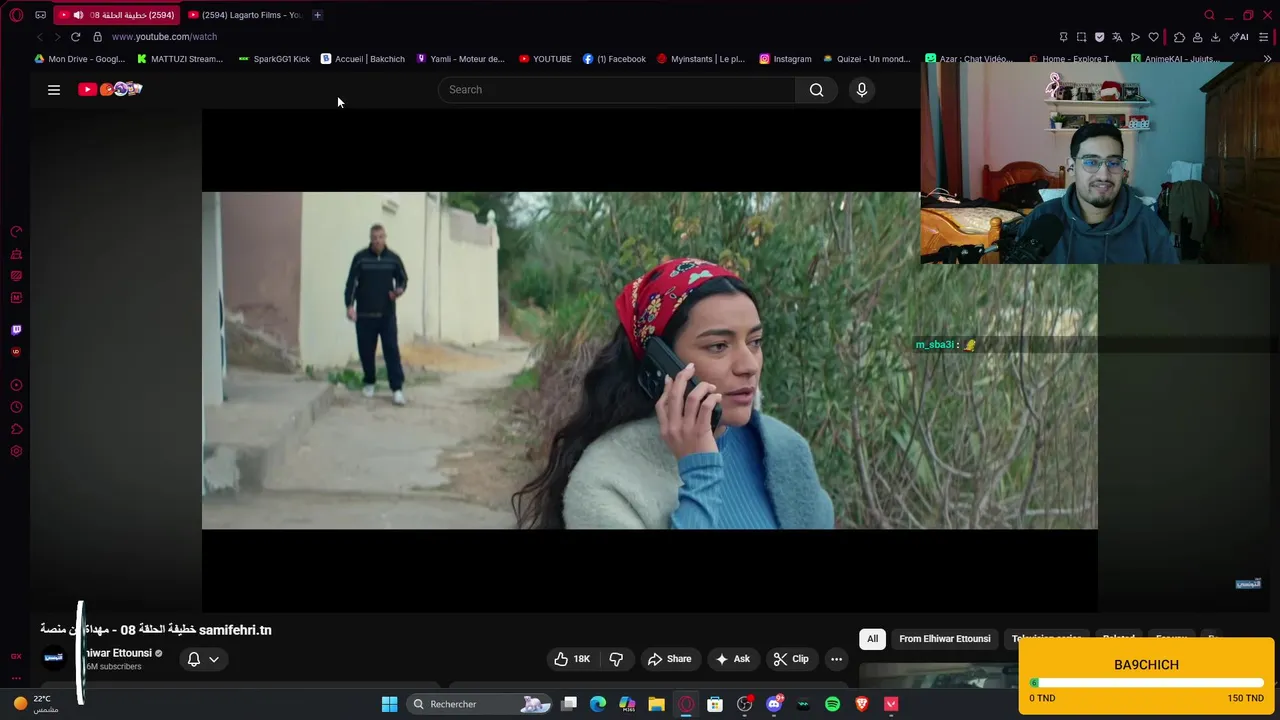Open sidebar settings gear icon
Viewport: 1280px width, 720px height.
click(16, 451)
